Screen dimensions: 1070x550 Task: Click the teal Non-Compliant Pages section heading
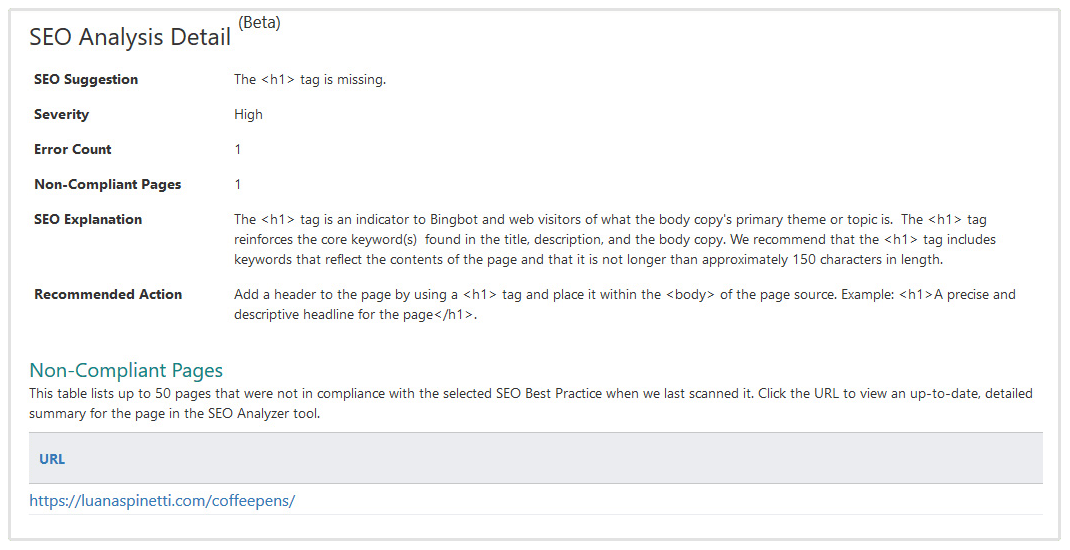[126, 371]
